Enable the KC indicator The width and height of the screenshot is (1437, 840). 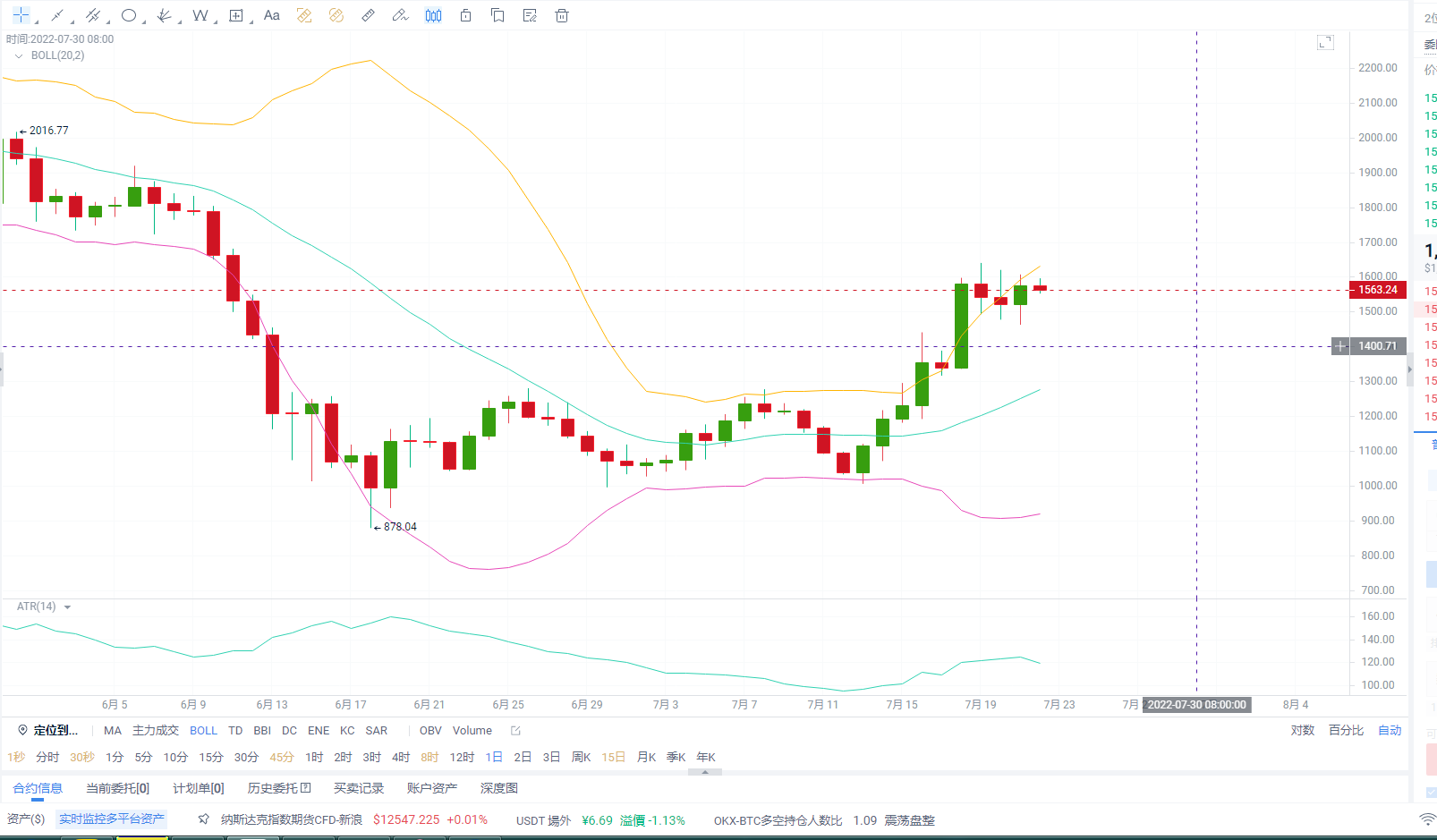(347, 730)
